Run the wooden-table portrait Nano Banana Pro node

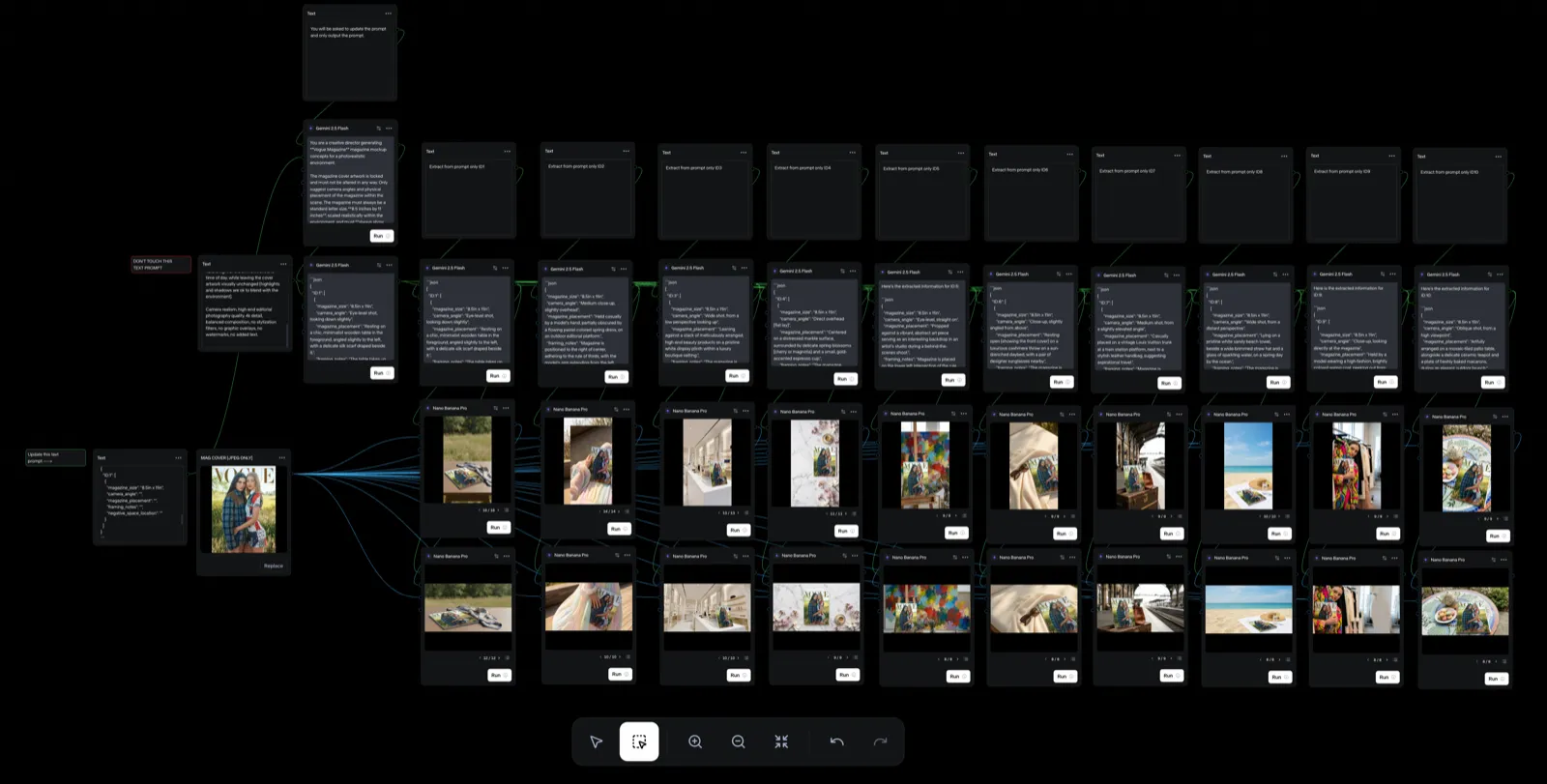498,527
